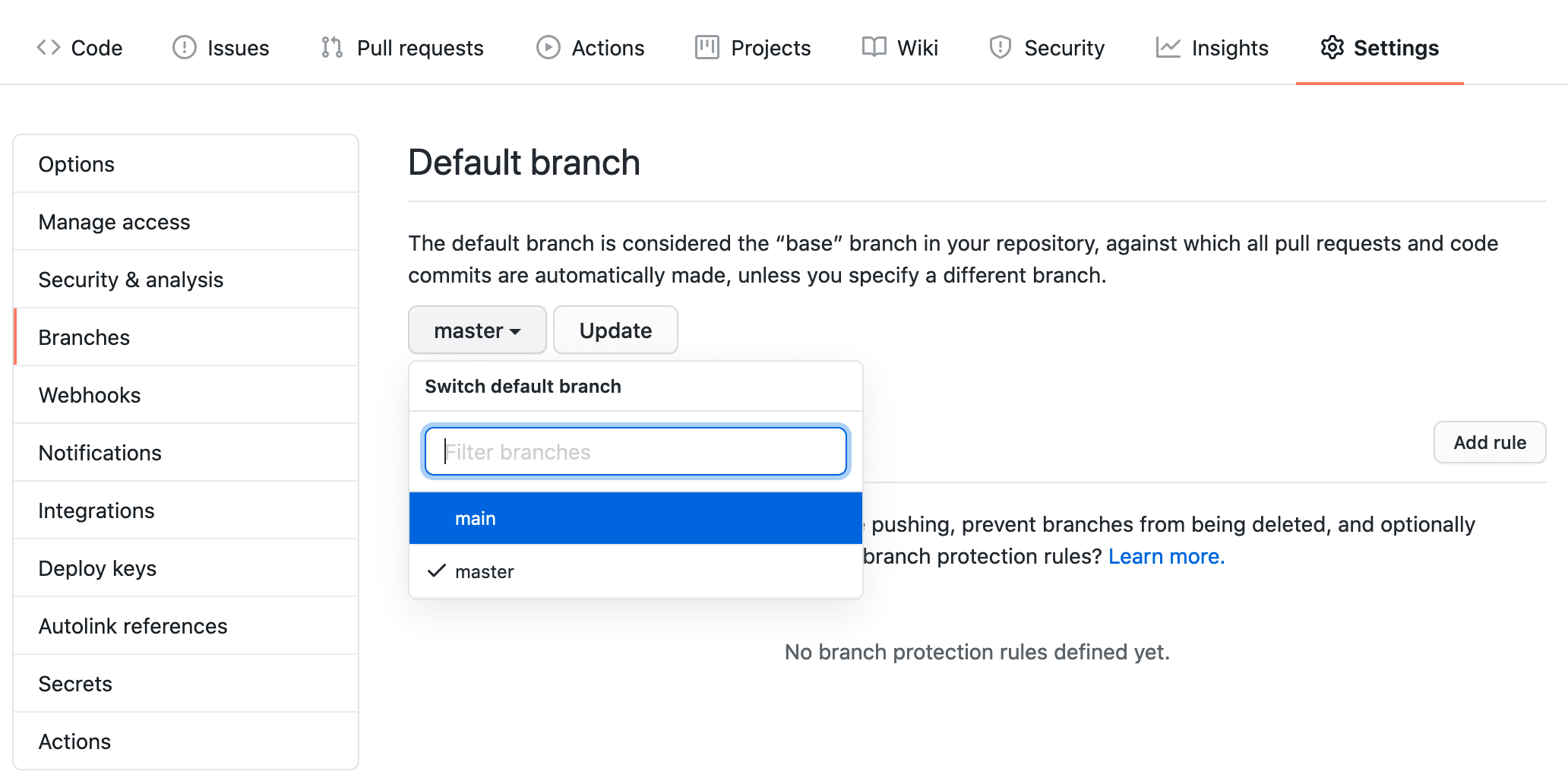Open the Secrets settings page
Image resolution: width=1568 pixels, height=784 pixels.
click(75, 683)
